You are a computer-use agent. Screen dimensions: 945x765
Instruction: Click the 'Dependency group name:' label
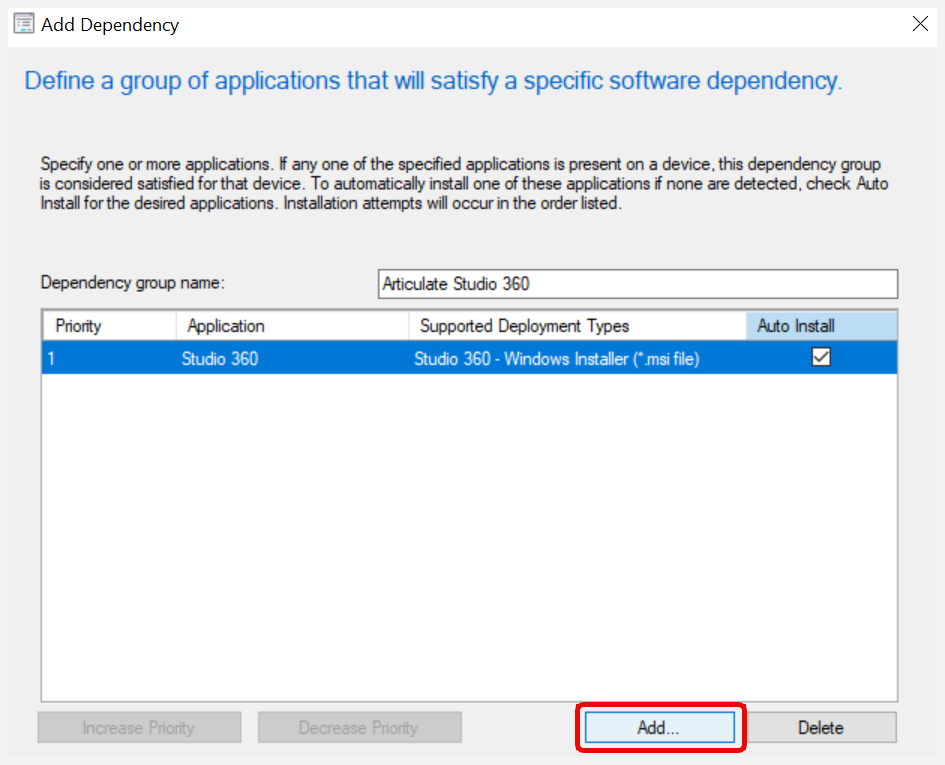pos(133,283)
